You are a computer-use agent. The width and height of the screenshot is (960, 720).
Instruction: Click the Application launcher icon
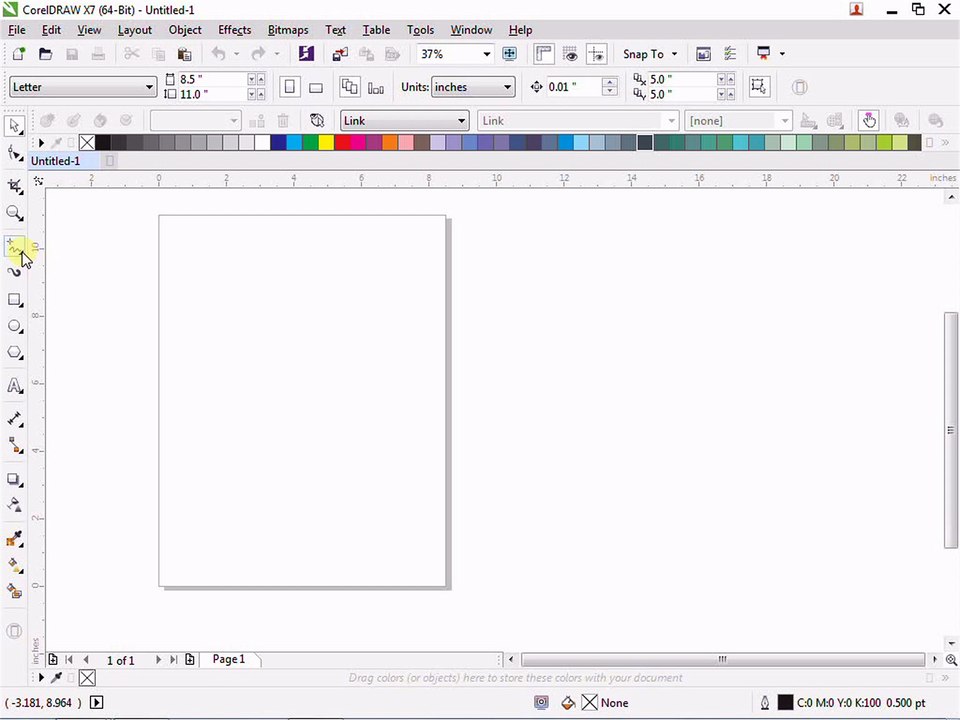tap(763, 54)
